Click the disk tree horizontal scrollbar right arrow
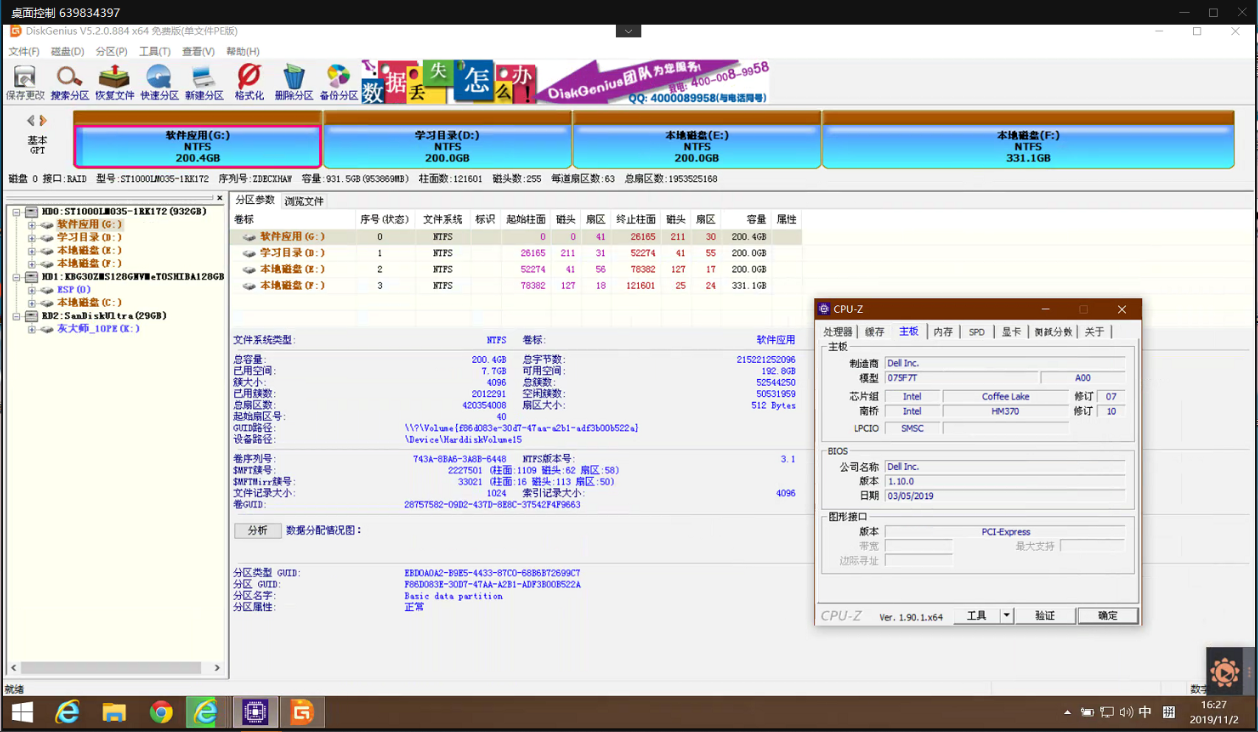Screen dimensions: 1258x732 point(217,667)
